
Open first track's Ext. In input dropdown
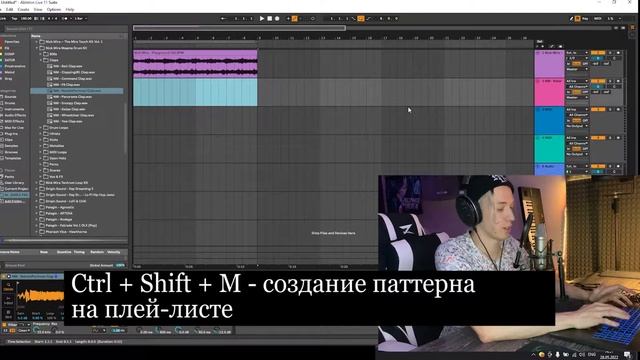click(x=577, y=53)
